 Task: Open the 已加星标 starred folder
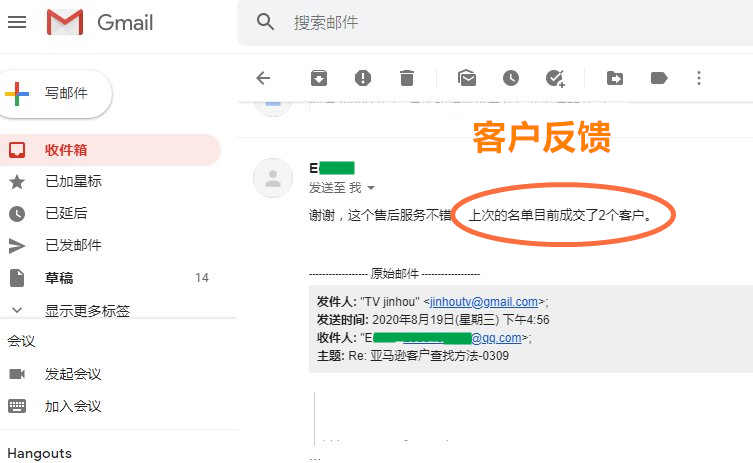click(73, 181)
